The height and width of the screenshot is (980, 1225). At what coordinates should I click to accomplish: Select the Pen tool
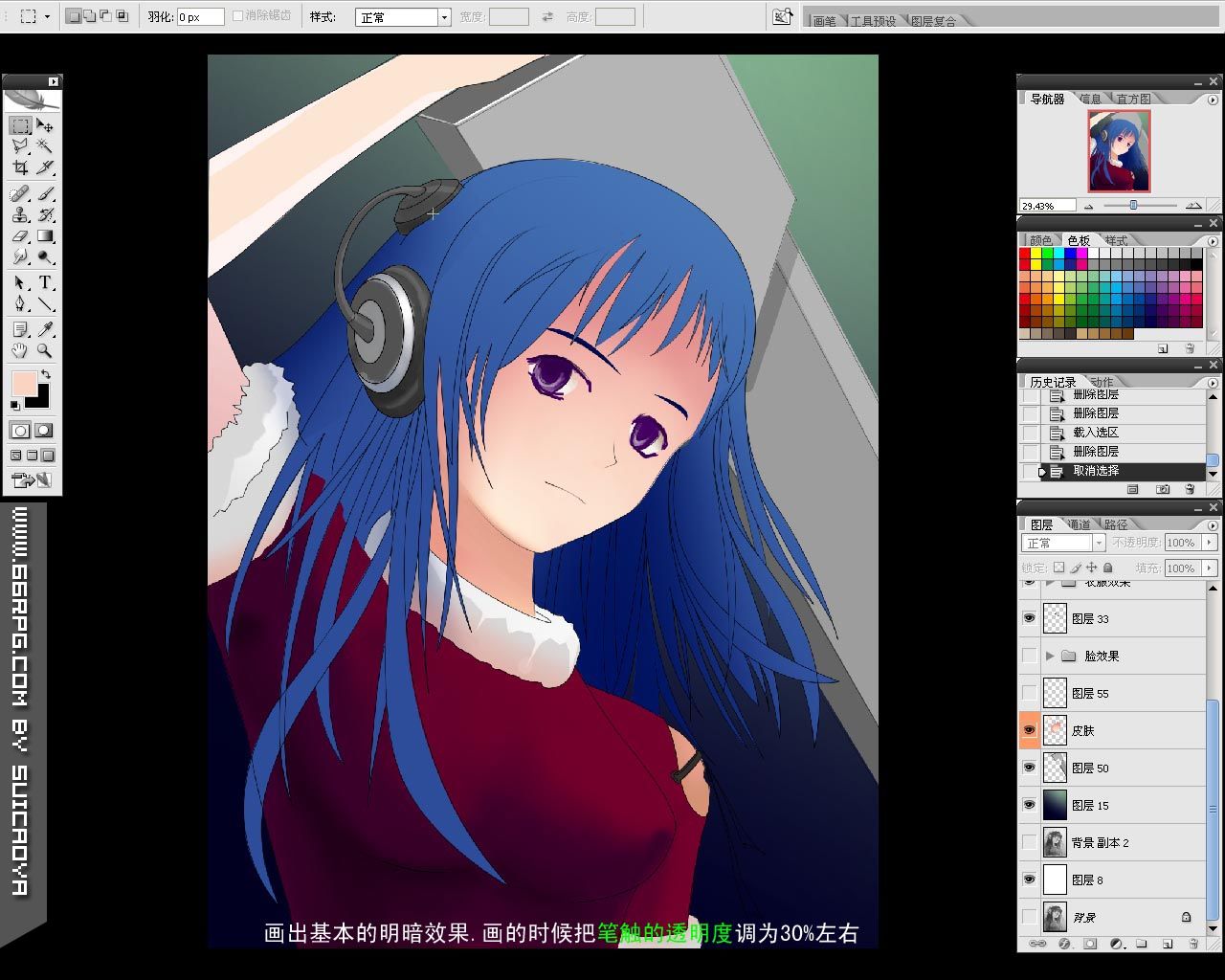20,304
